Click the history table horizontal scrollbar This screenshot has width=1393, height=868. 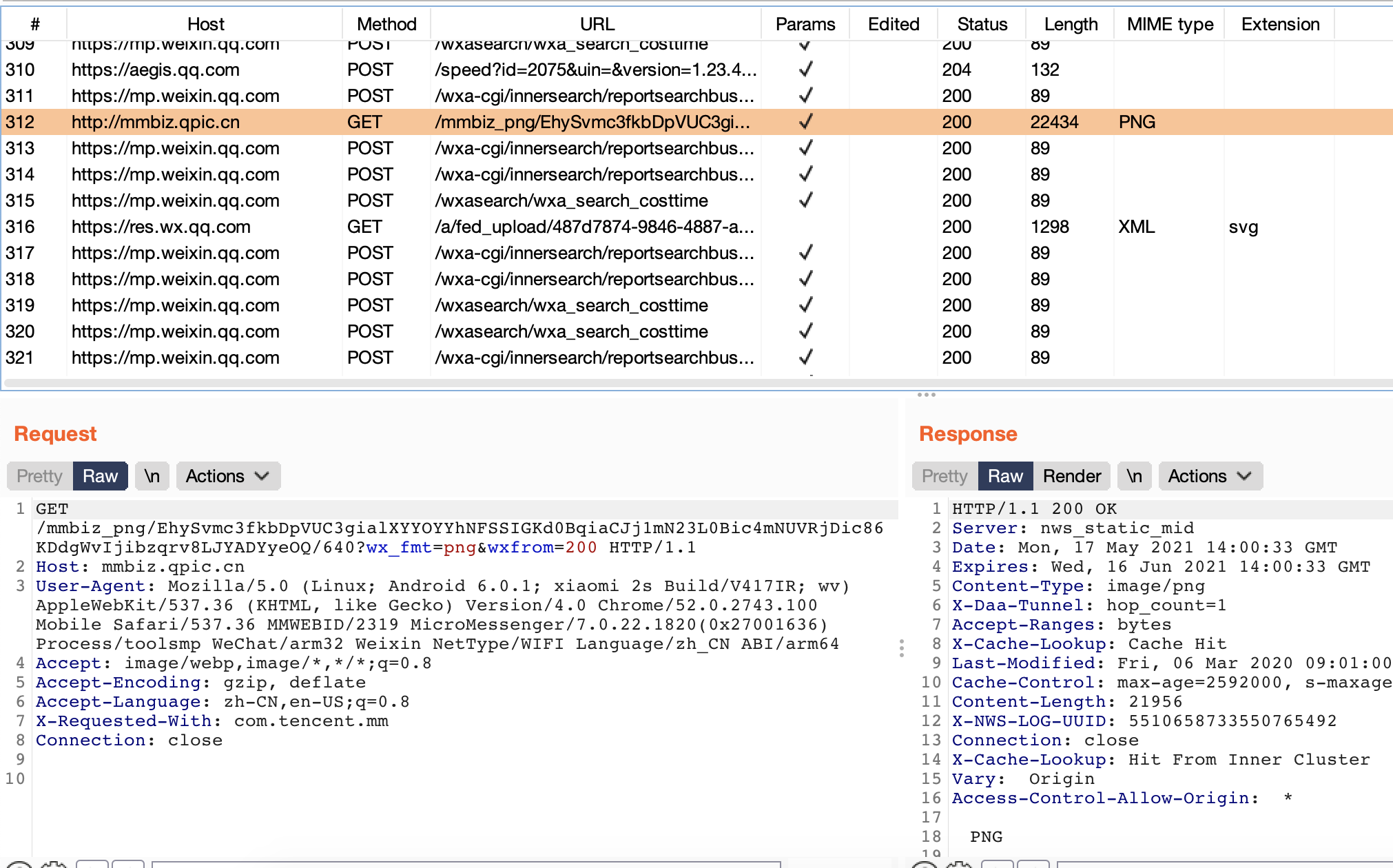pyautogui.click(x=689, y=382)
